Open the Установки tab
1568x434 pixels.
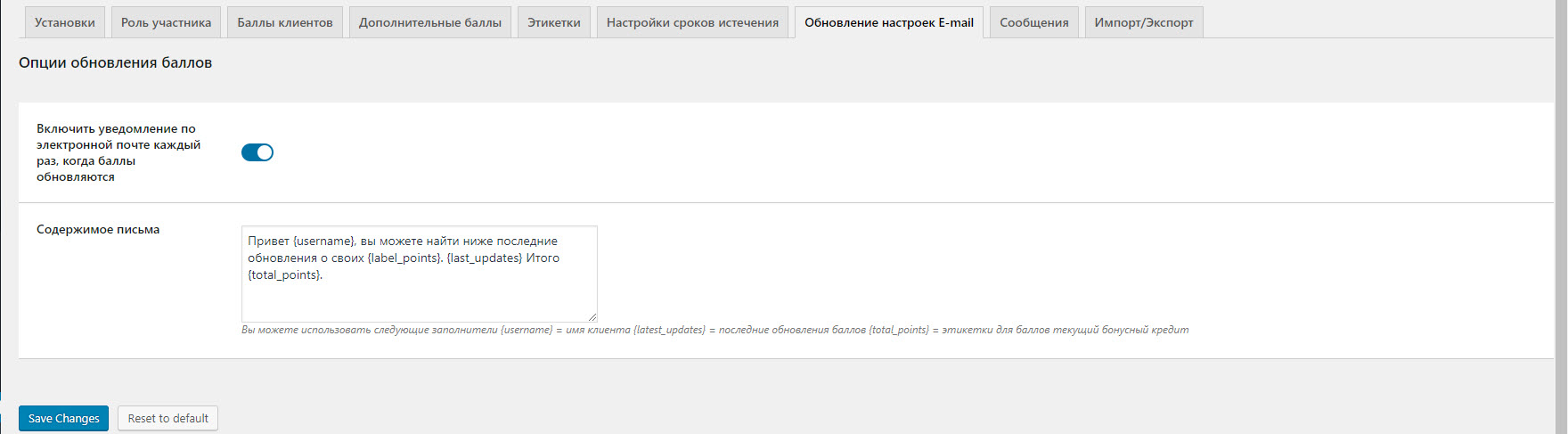[65, 22]
